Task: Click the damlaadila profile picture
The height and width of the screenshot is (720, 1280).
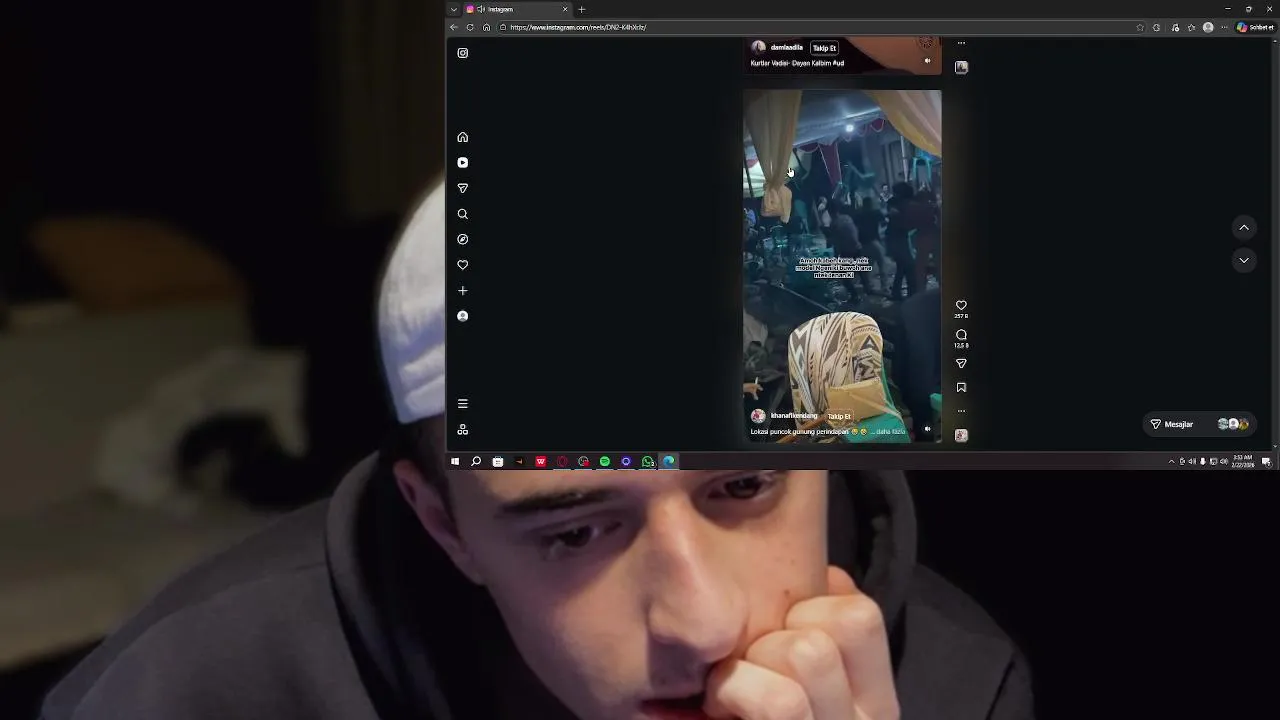Action: tap(758, 47)
